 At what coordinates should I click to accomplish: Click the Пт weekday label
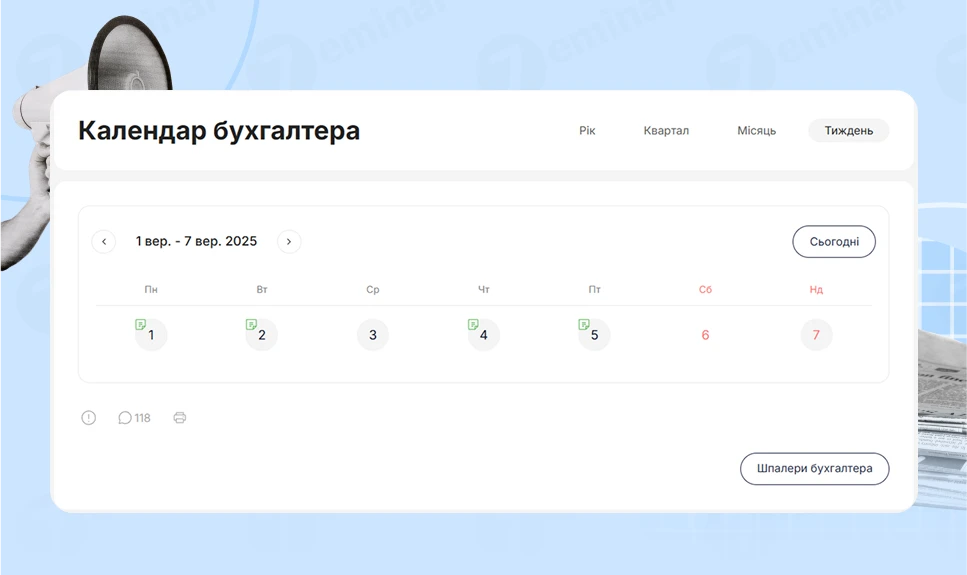(595, 289)
